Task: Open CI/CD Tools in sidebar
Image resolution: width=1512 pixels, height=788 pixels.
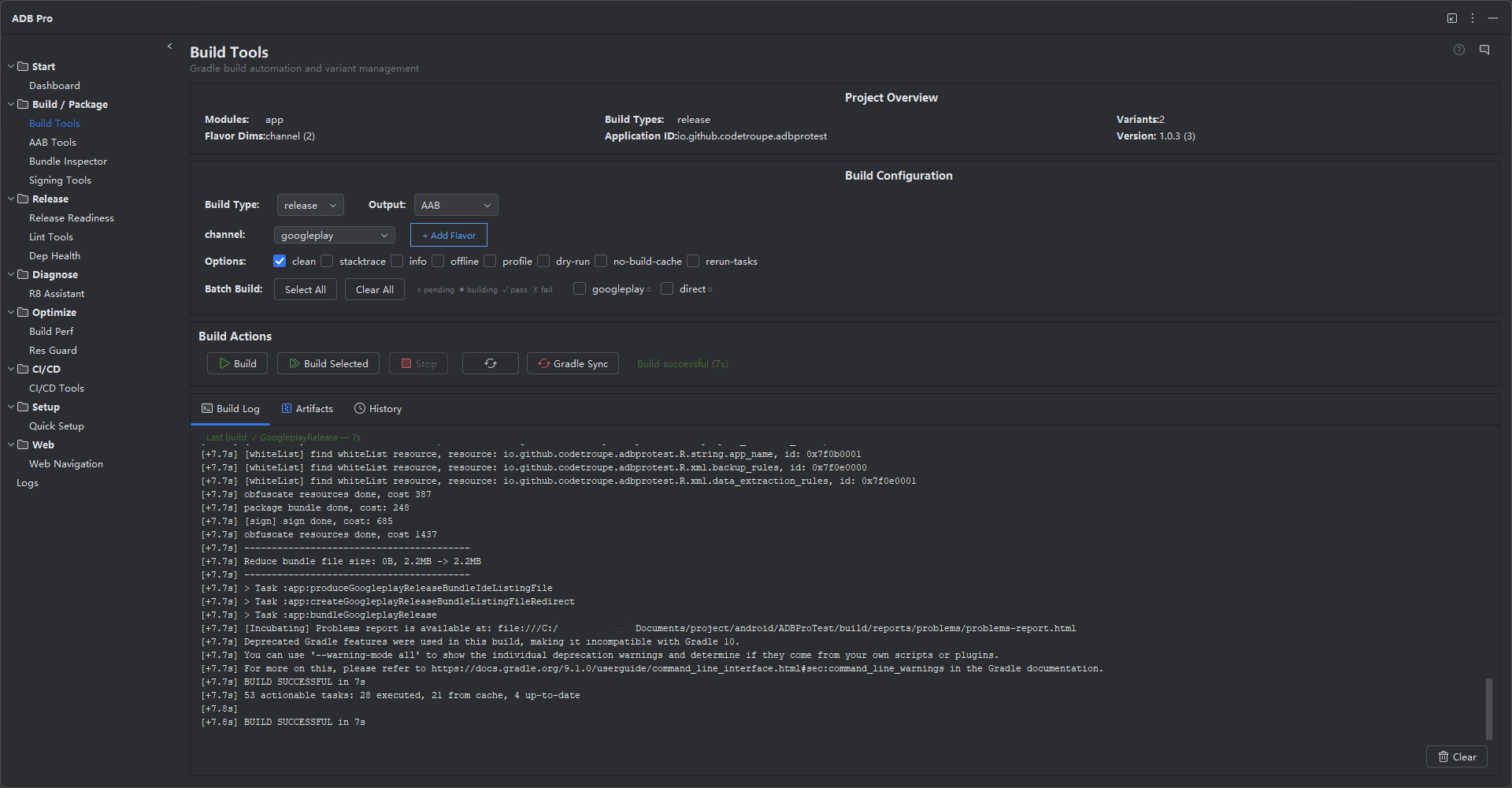Action: [x=57, y=388]
